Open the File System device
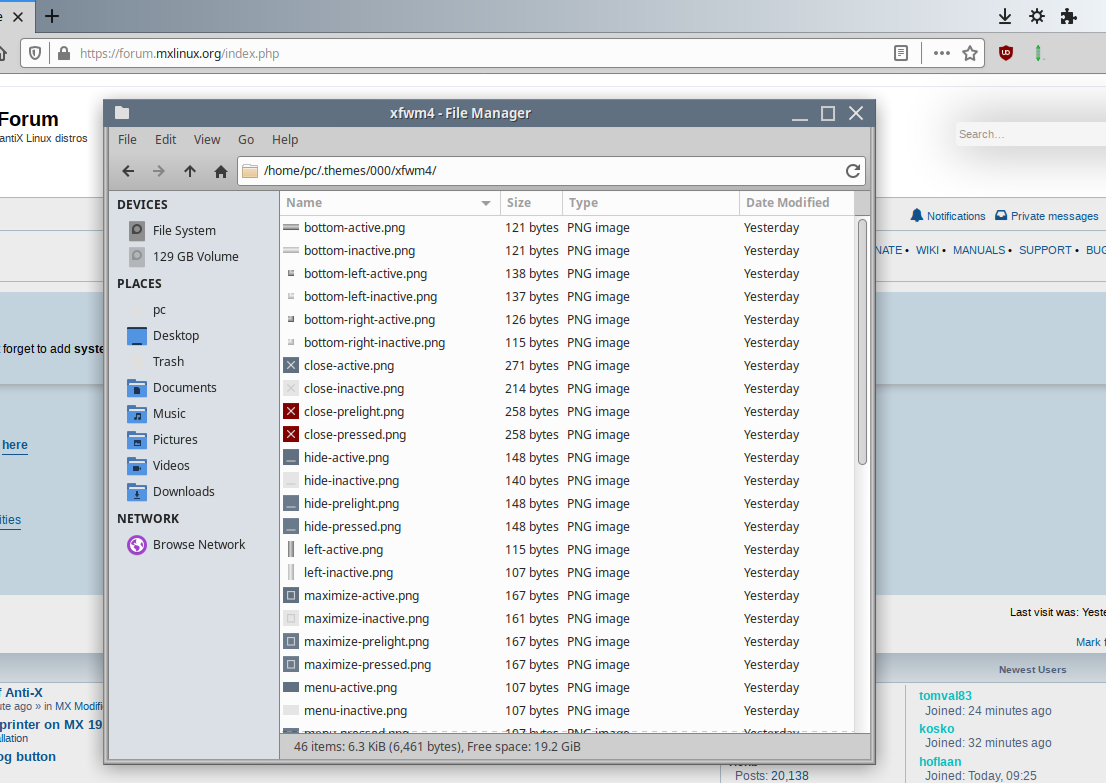Viewport: 1106px width, 783px height. coord(183,231)
